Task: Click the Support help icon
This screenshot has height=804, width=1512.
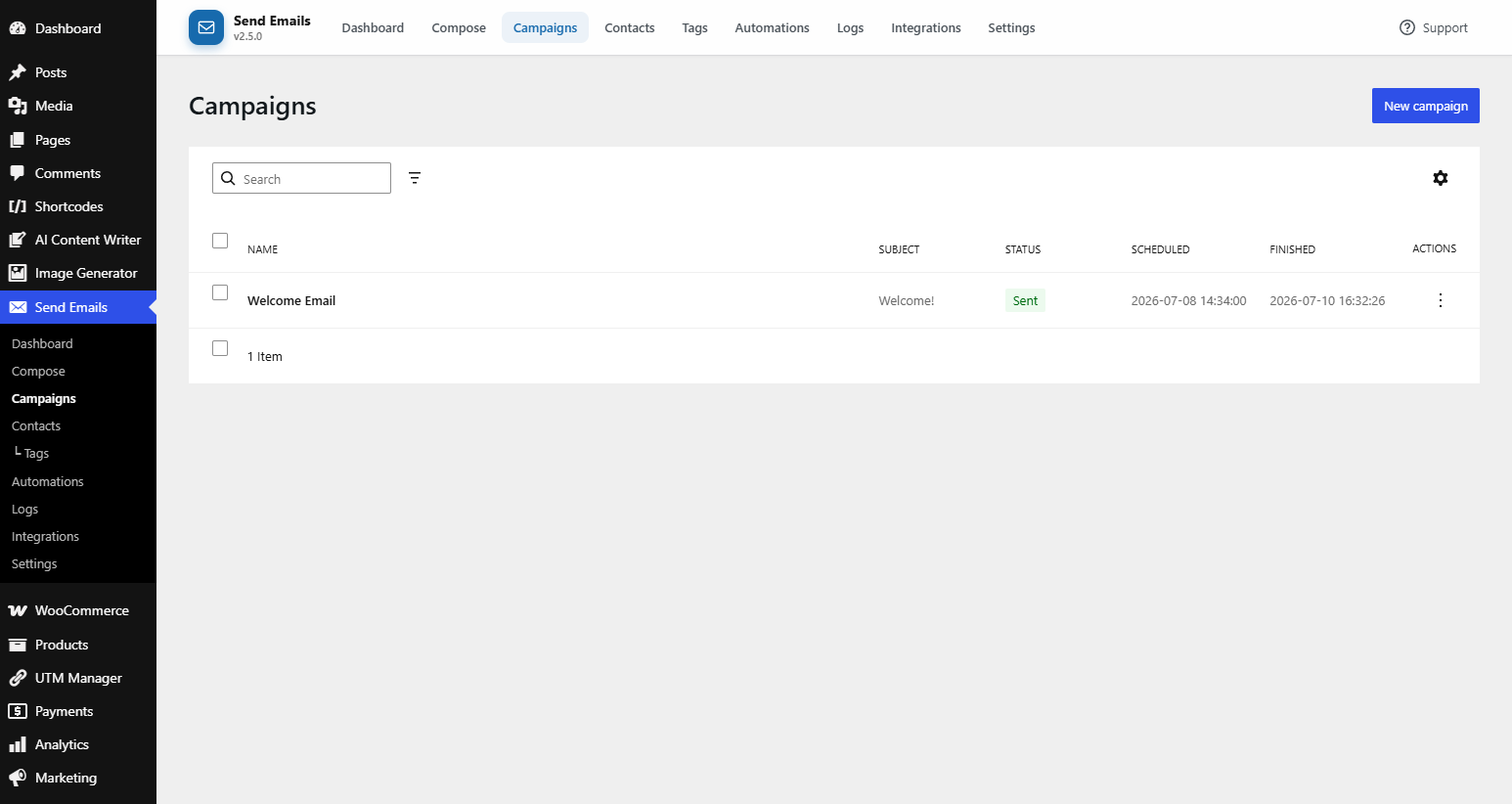Action: coord(1407,27)
